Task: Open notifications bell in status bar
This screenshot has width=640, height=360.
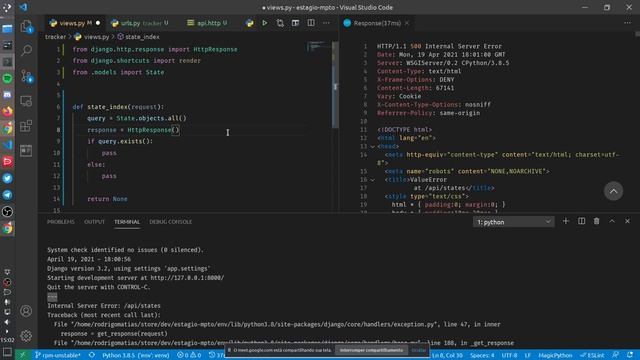Action: (x=630, y=355)
